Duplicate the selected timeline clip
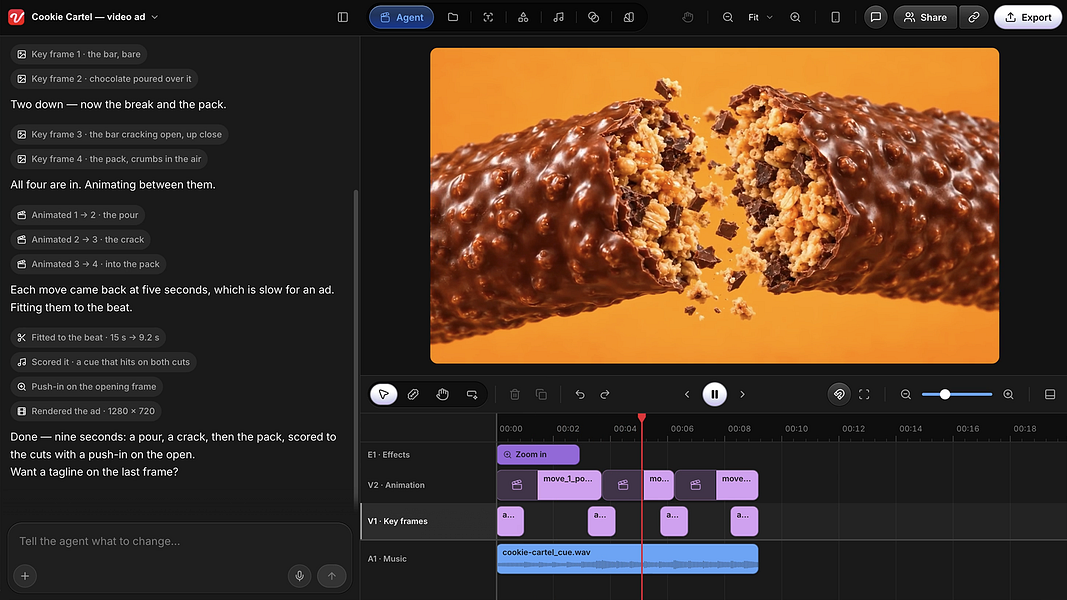Screen dimensions: 1067x600 tap(541, 395)
